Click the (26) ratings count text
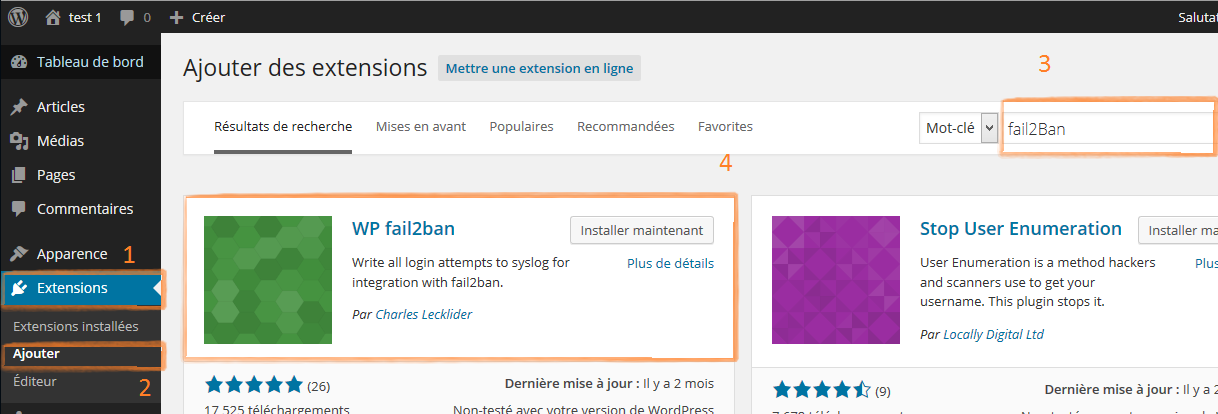The width and height of the screenshot is (1218, 414). [x=319, y=386]
